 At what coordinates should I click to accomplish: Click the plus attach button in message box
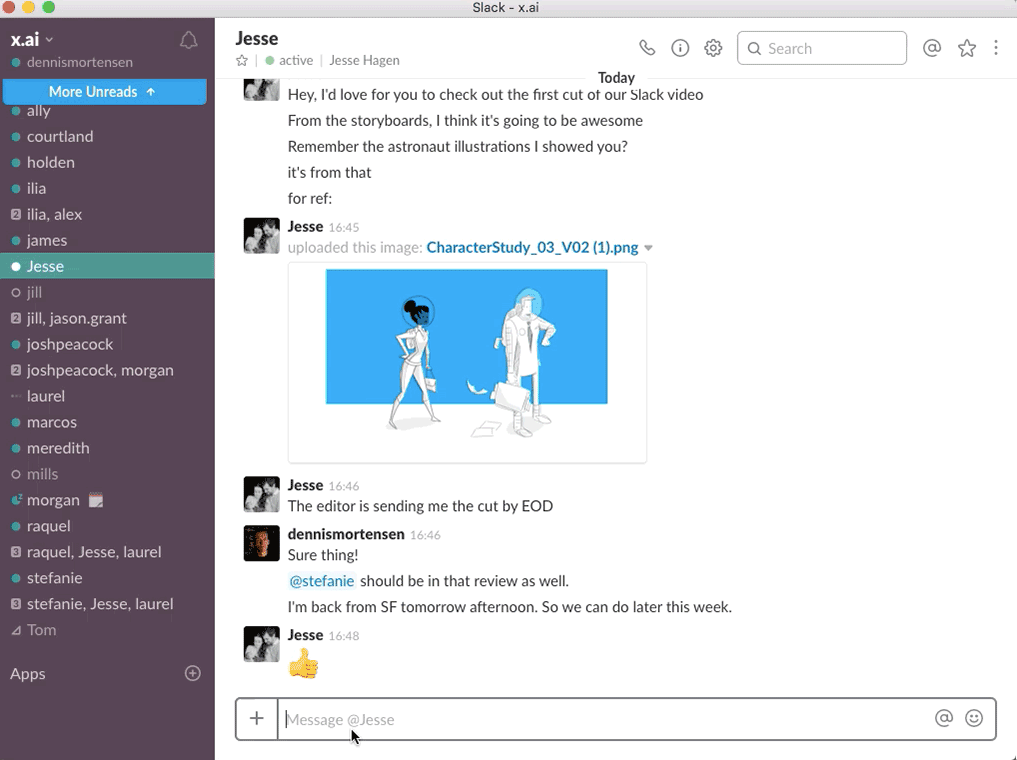[257, 718]
